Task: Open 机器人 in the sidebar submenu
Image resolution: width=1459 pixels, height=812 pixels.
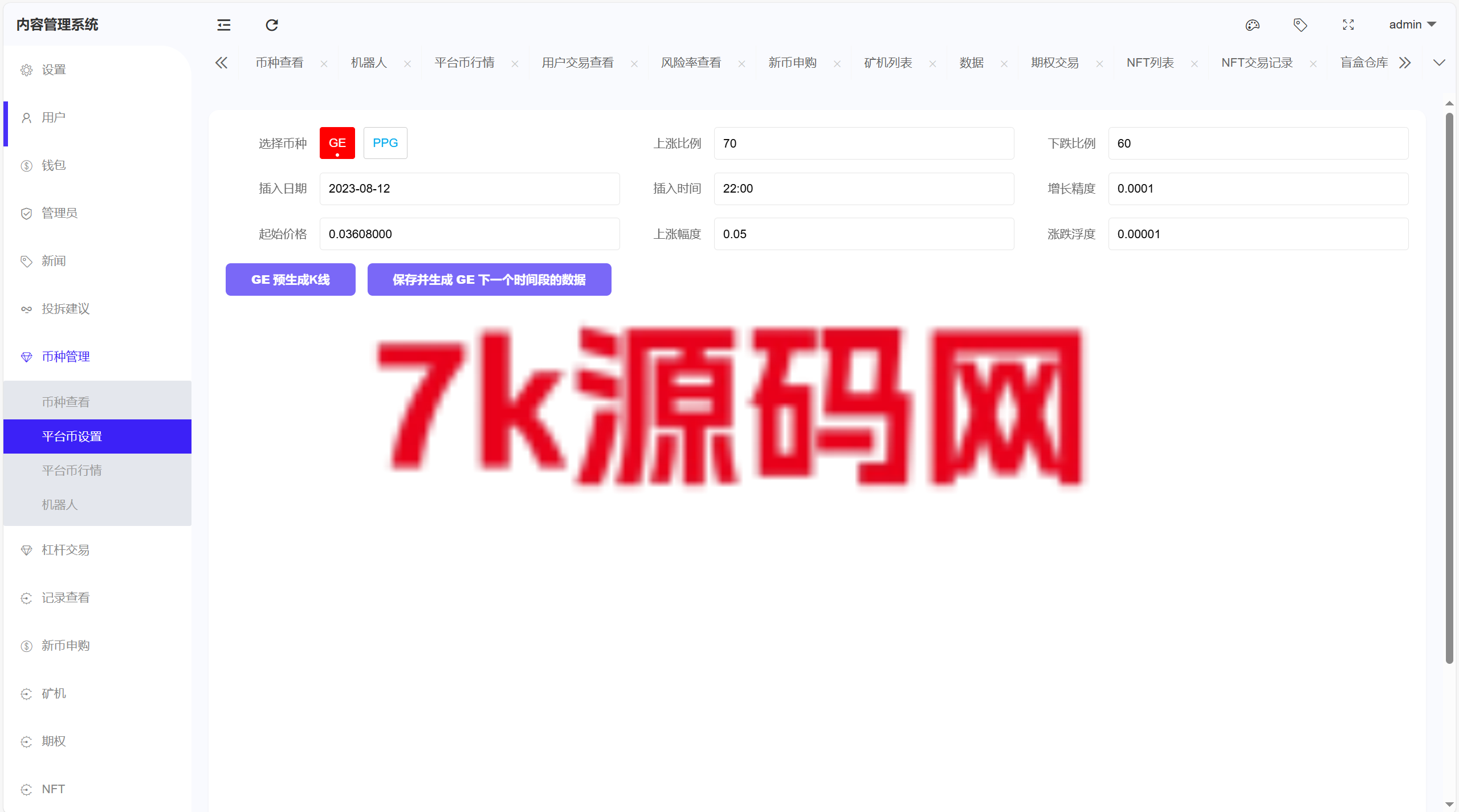Action: point(97,504)
